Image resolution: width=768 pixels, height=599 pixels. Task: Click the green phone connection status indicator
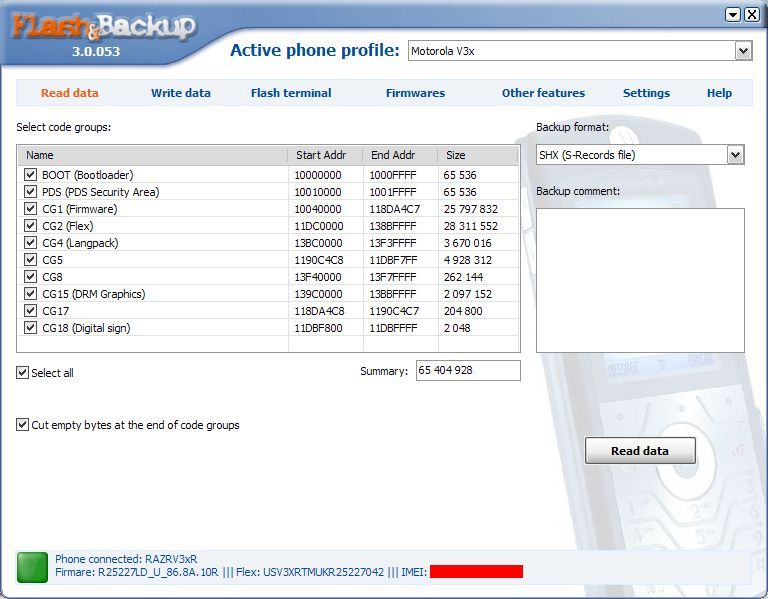(32, 567)
